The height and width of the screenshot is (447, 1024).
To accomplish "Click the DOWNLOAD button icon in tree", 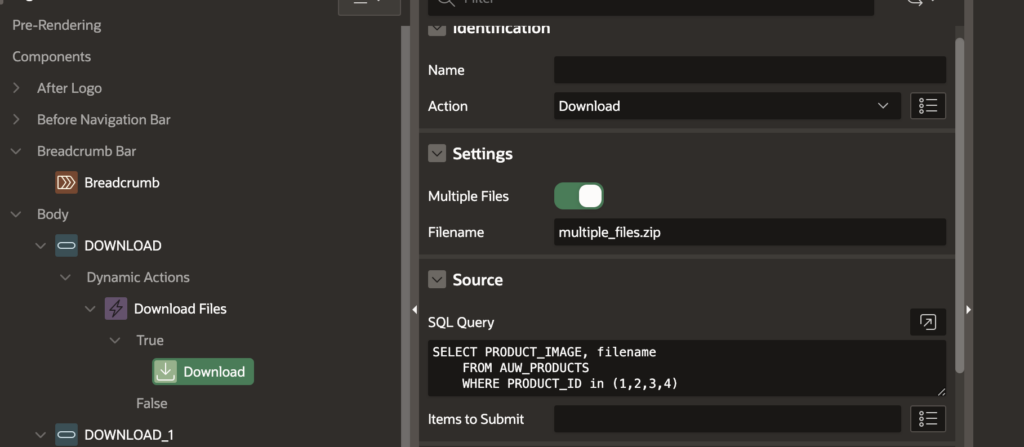I will point(66,246).
